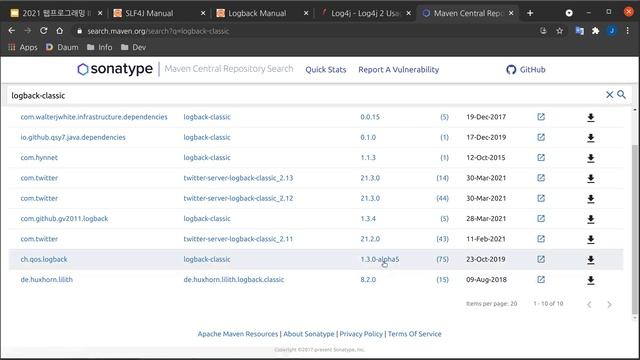
Task: Go to previous results page arrow
Action: tap(589, 304)
